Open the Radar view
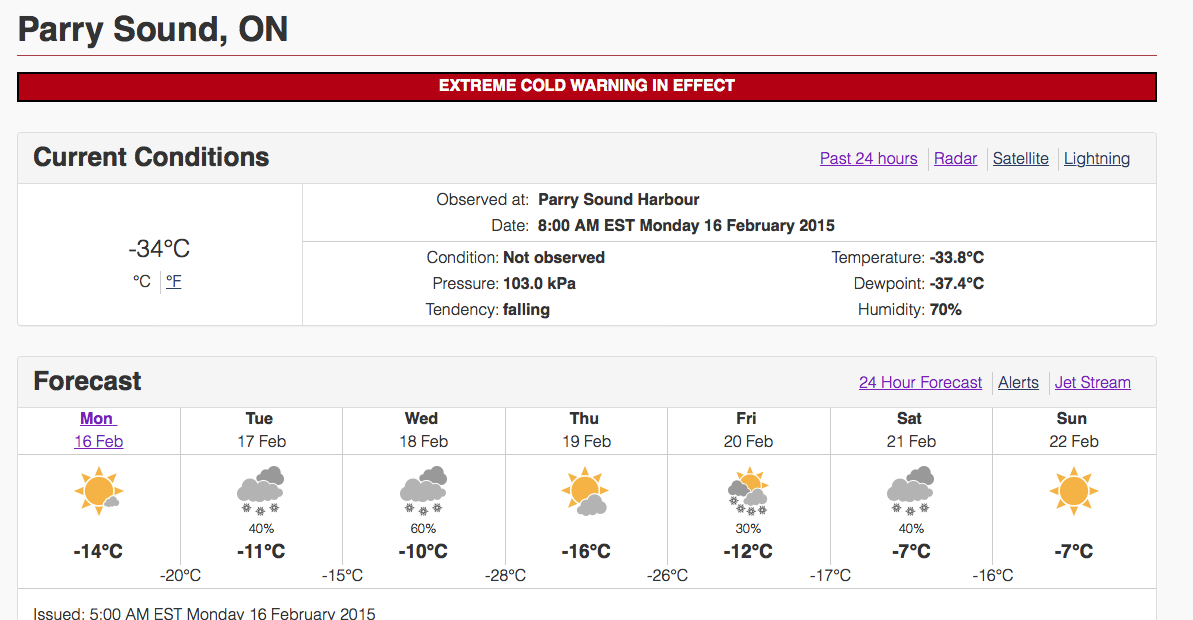 (x=955, y=158)
